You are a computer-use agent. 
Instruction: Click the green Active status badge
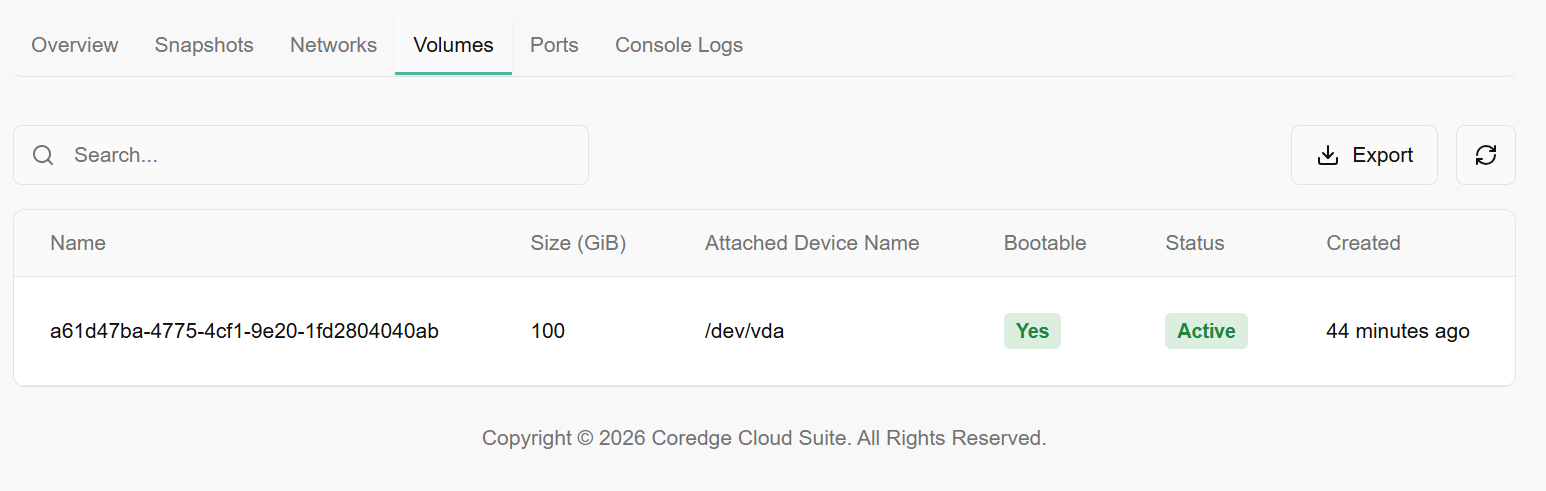point(1205,331)
